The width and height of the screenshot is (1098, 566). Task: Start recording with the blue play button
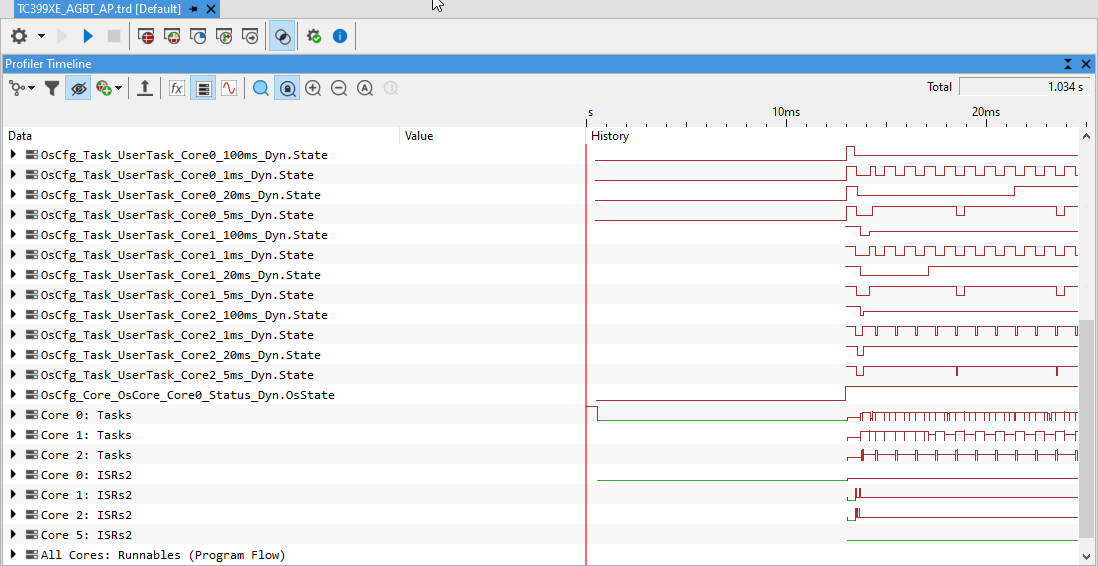[x=88, y=36]
